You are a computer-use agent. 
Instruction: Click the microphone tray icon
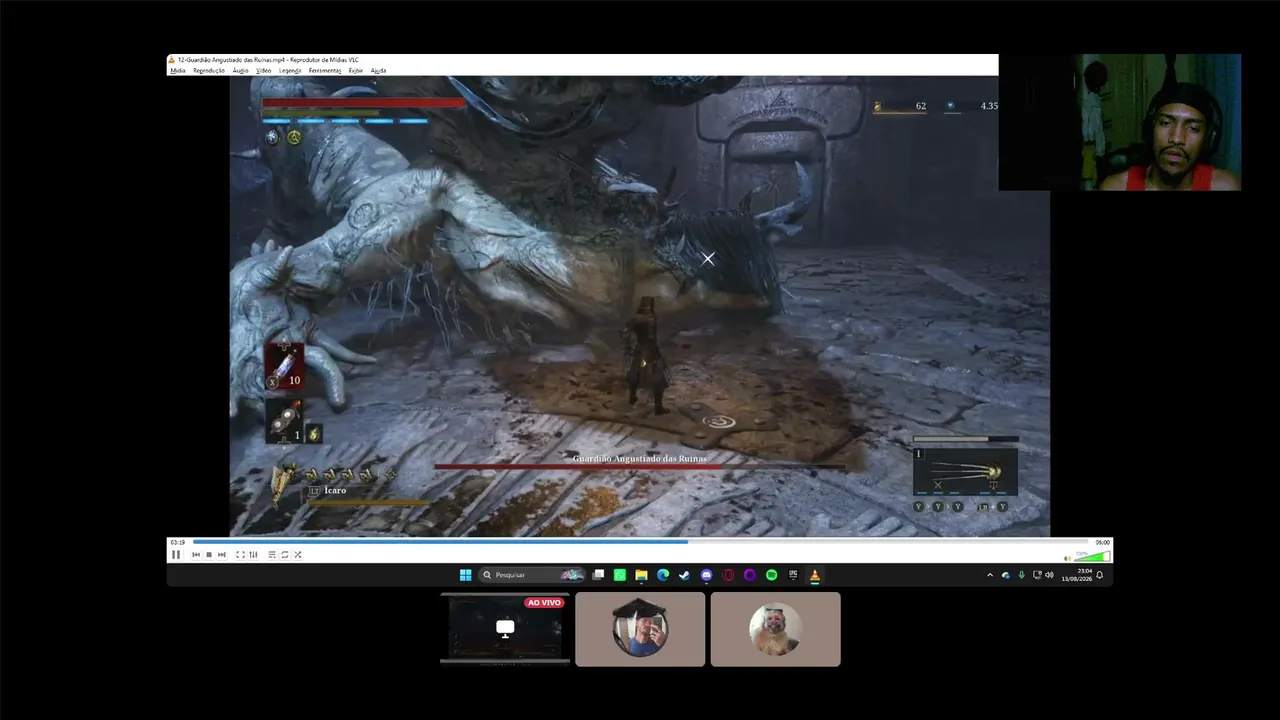[1021, 575]
